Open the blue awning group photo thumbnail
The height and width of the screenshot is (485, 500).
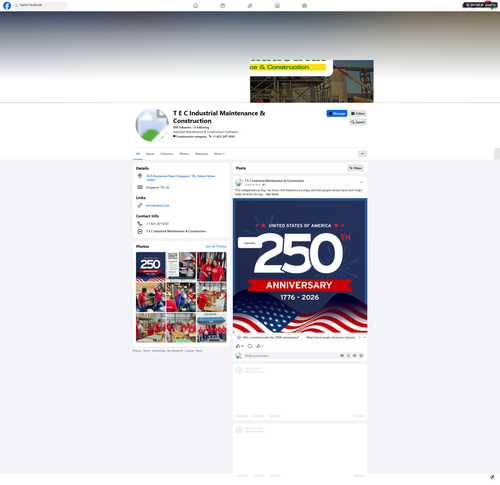click(212, 327)
